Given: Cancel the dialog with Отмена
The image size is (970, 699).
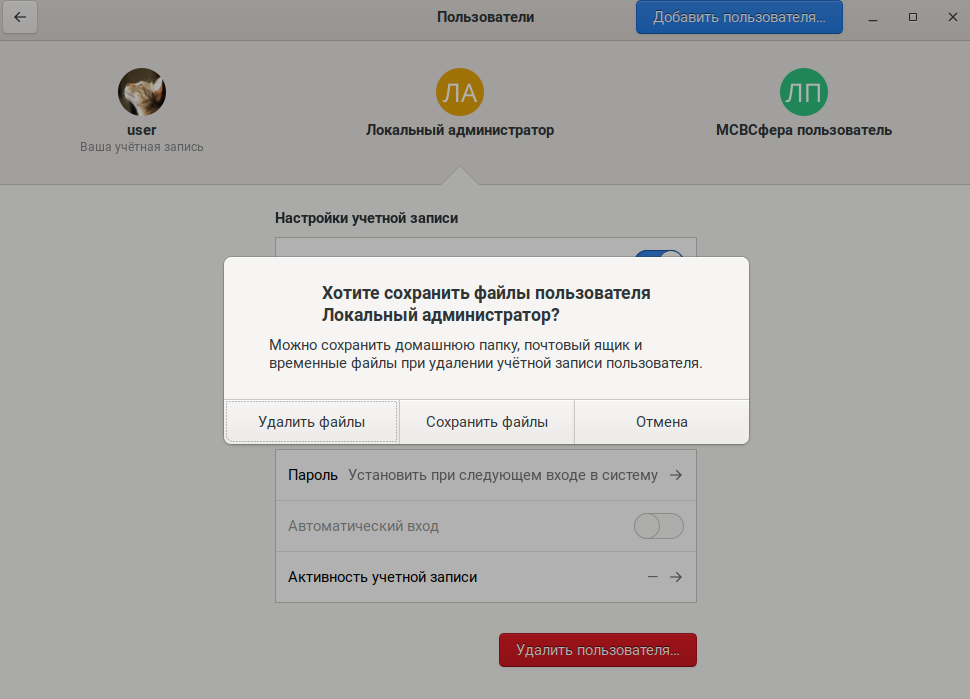Looking at the screenshot, I should point(661,422).
